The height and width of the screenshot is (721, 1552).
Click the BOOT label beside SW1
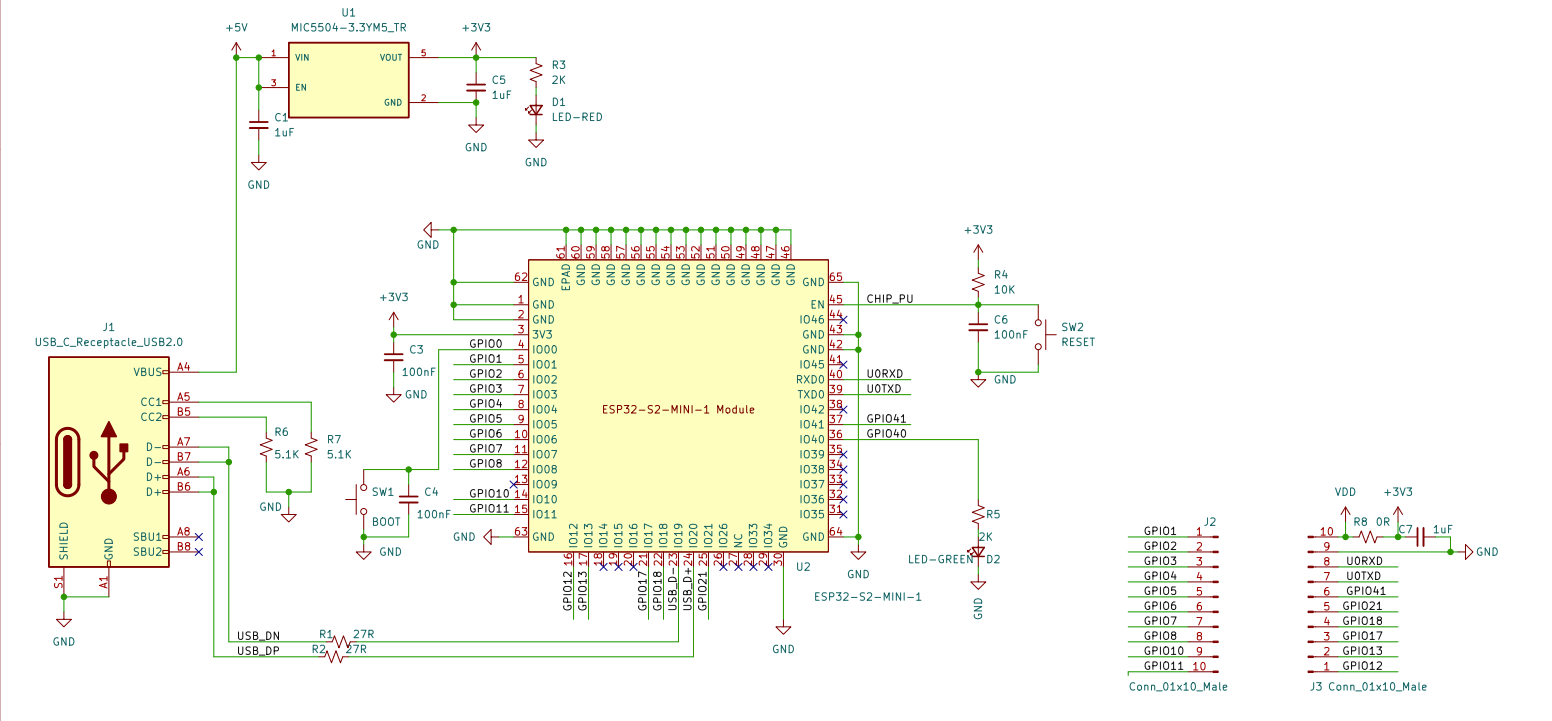(386, 522)
